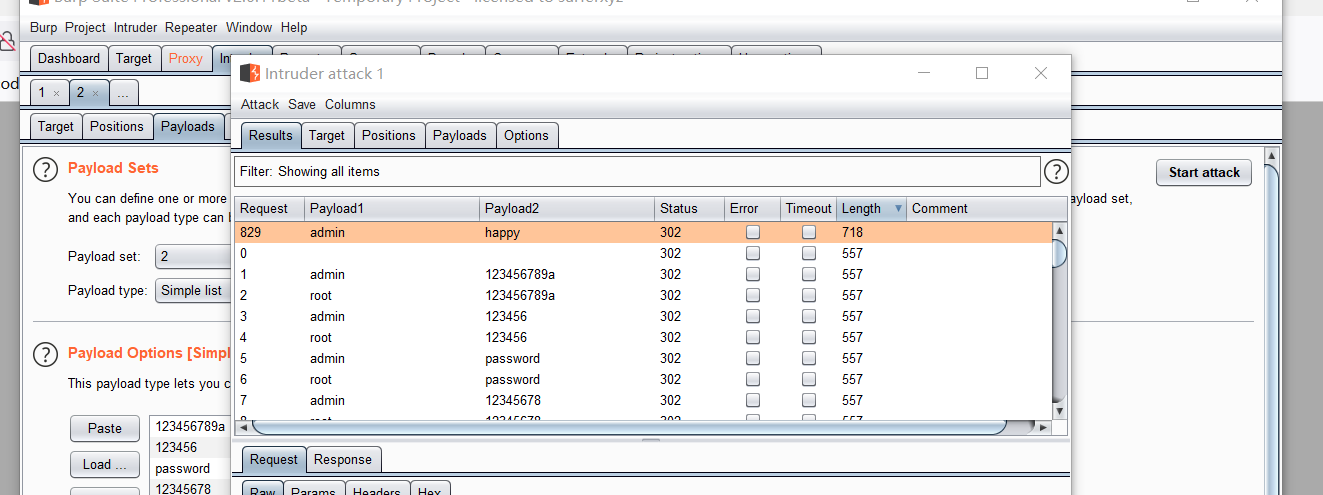This screenshot has height=495, width=1323.
Task: Switch to attack window Positions tab
Action: (x=388, y=135)
